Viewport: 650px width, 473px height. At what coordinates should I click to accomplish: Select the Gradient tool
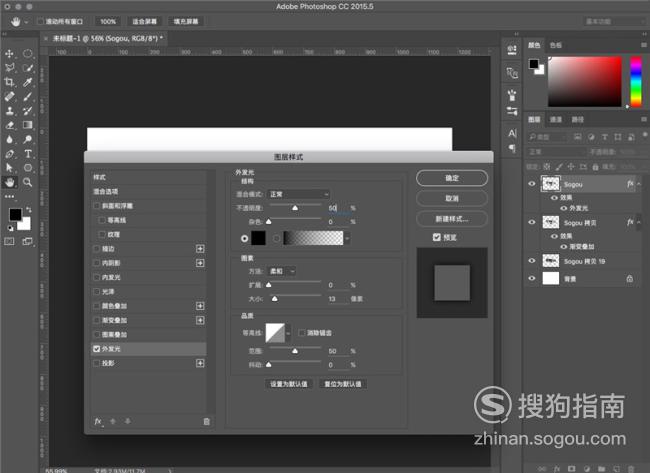(x=27, y=125)
